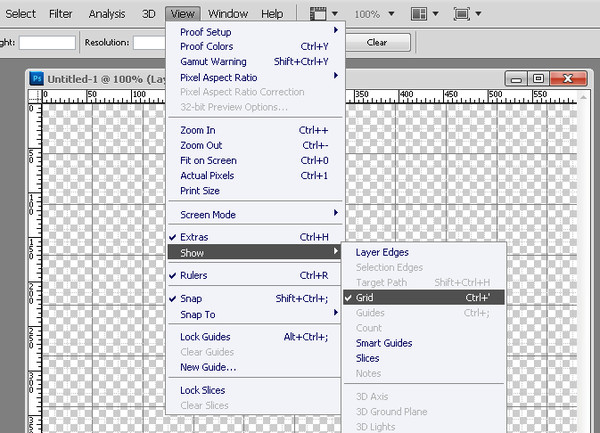The height and width of the screenshot is (433, 600).
Task: Click the Screen Mode icon in toolbar
Action: tap(462, 14)
